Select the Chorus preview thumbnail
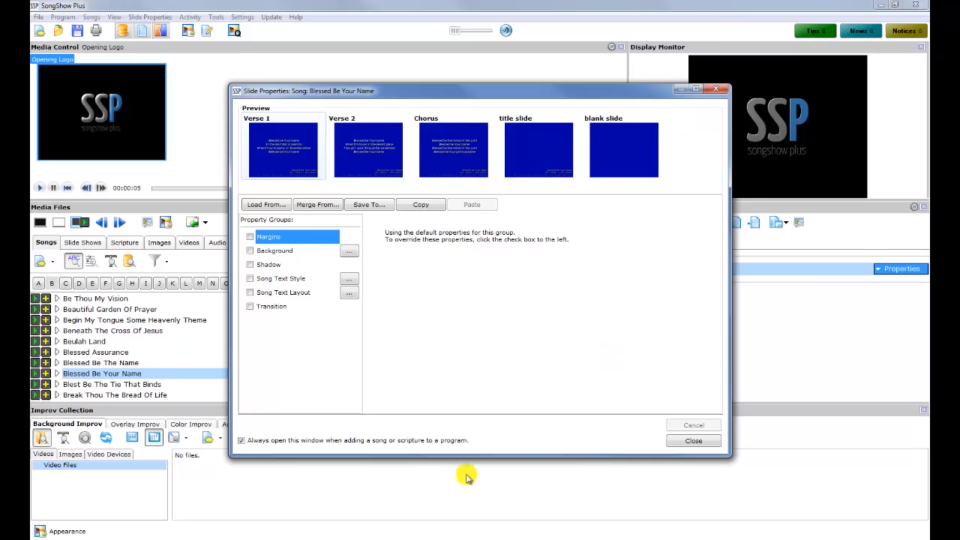The image size is (960, 540). point(454,150)
